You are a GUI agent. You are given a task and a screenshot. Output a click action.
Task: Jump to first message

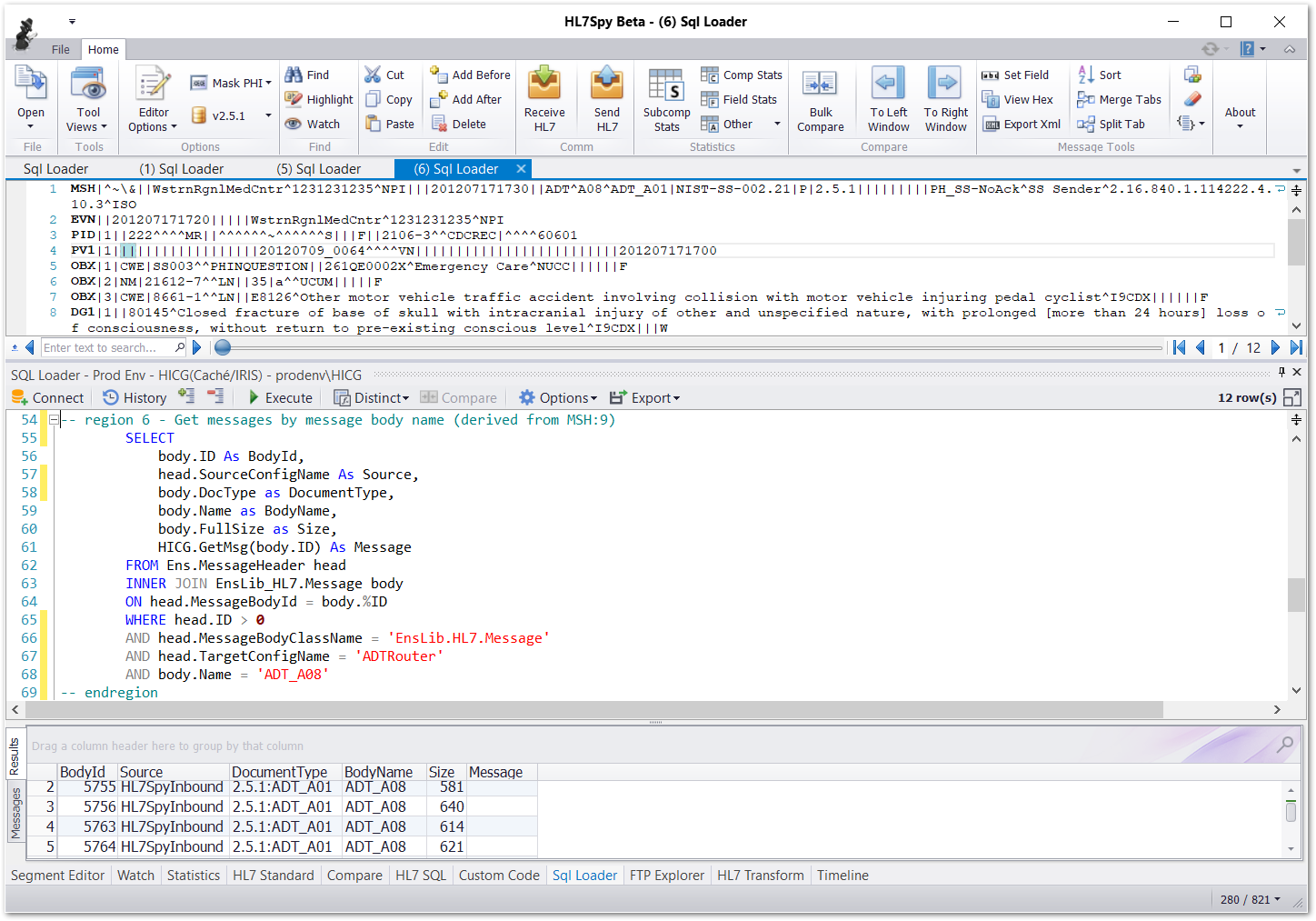pos(1179,347)
